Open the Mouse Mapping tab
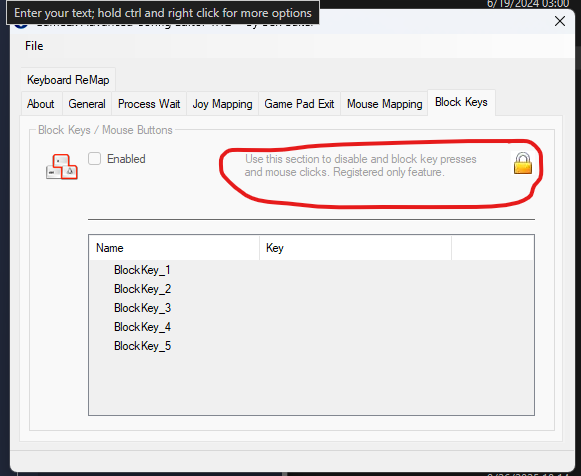This screenshot has height=476, width=581. 385,104
